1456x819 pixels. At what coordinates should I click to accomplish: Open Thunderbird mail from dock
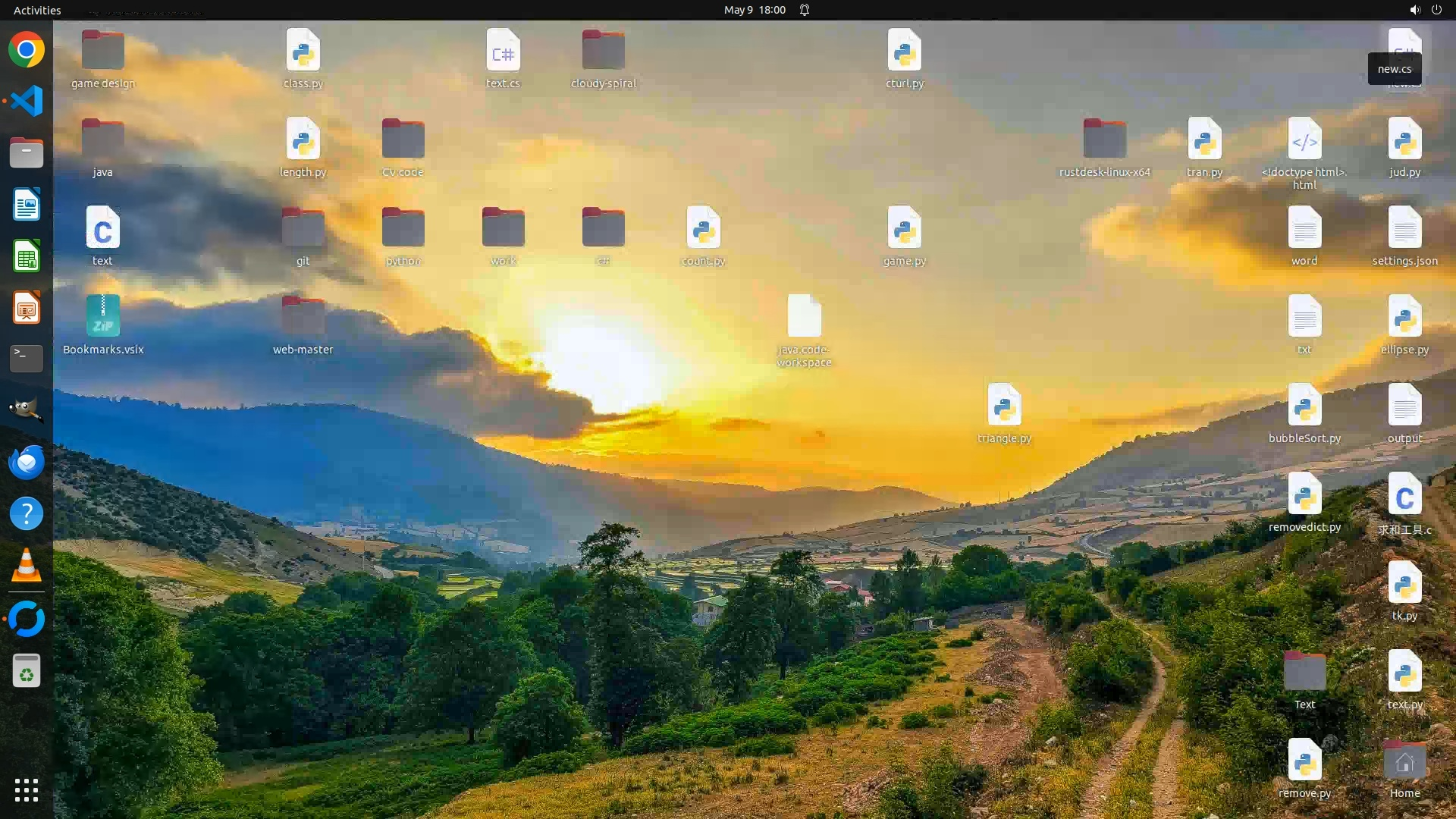(x=27, y=462)
